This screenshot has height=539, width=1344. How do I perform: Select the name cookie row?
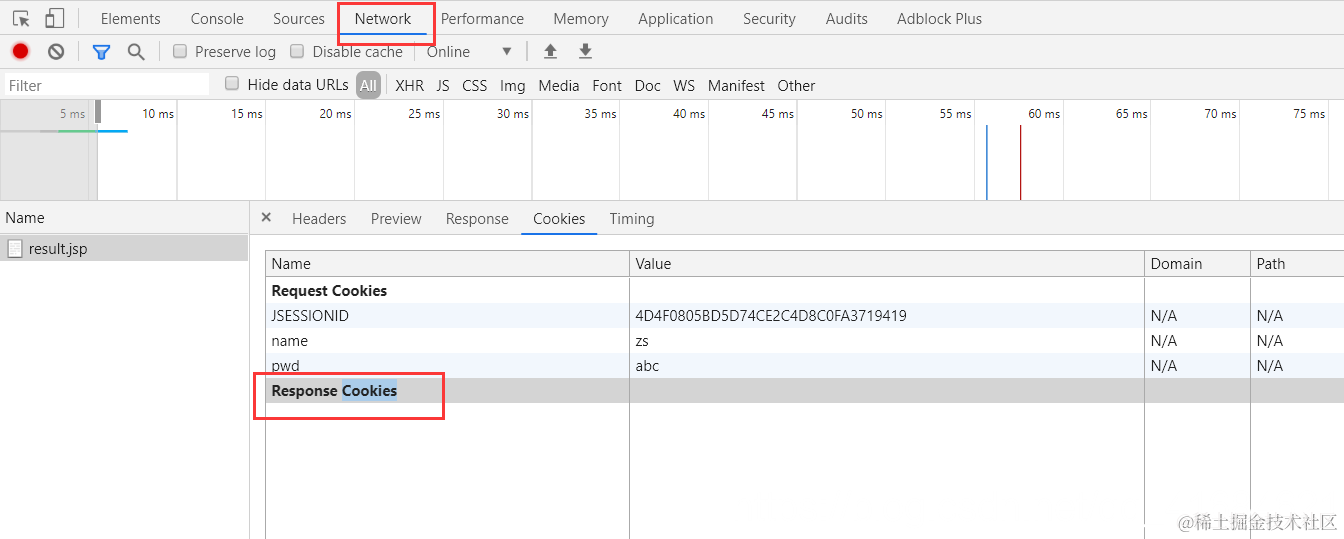coord(805,340)
